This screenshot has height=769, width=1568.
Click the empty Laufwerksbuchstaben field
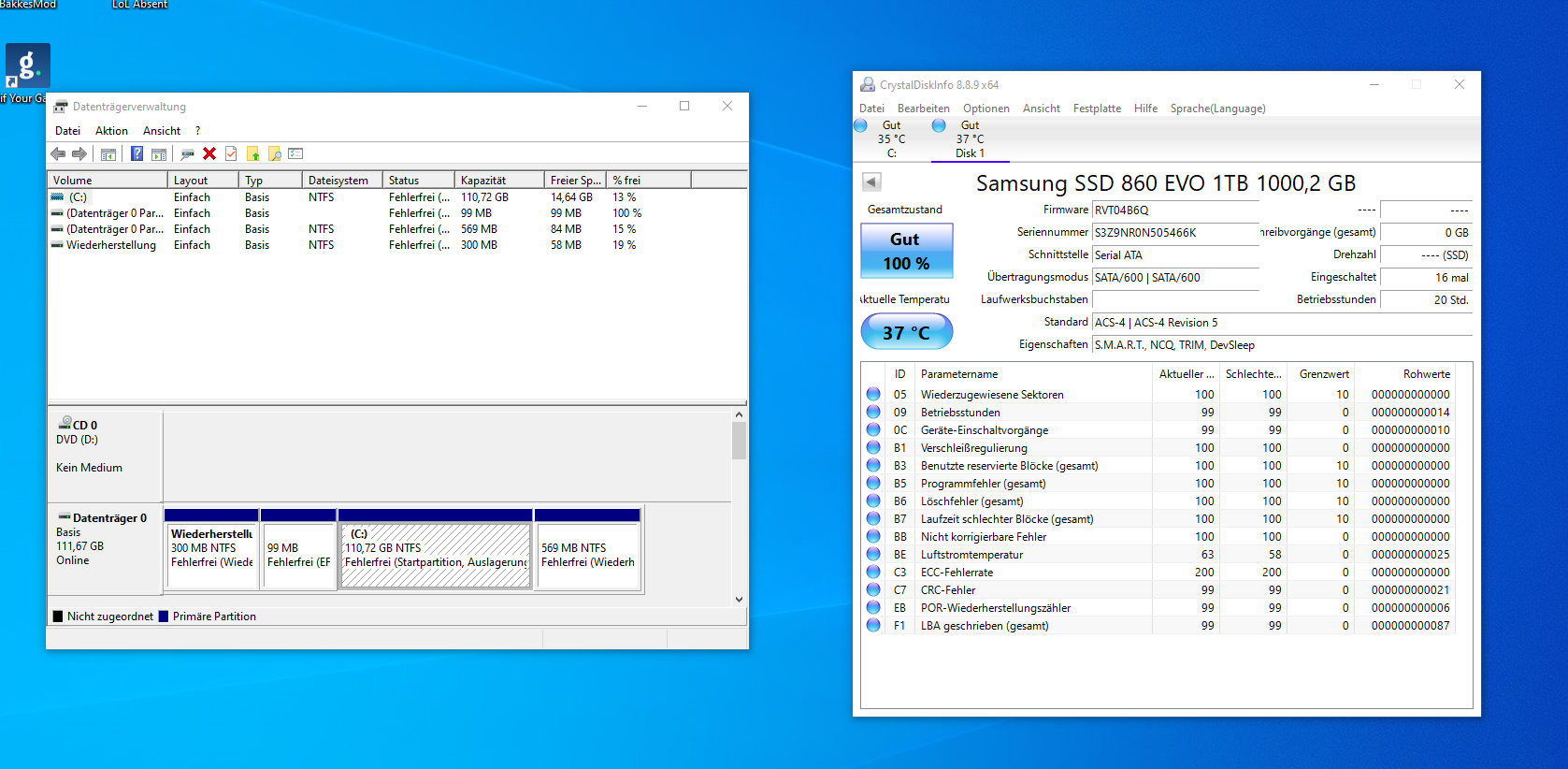tap(1175, 300)
